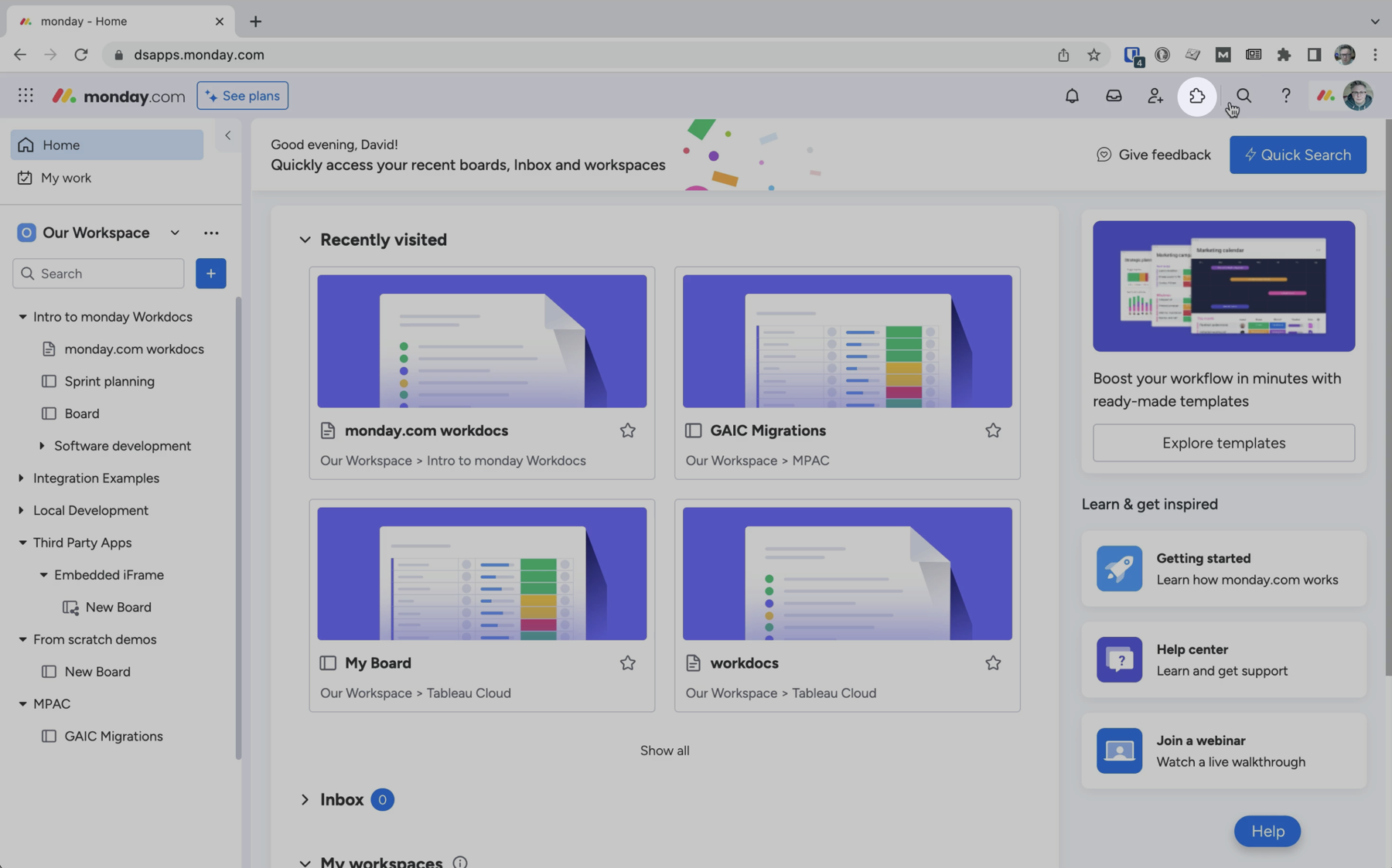This screenshot has height=868, width=1392.
Task: Collapse Intro to monday Workdocs folder
Action: [x=22, y=317]
